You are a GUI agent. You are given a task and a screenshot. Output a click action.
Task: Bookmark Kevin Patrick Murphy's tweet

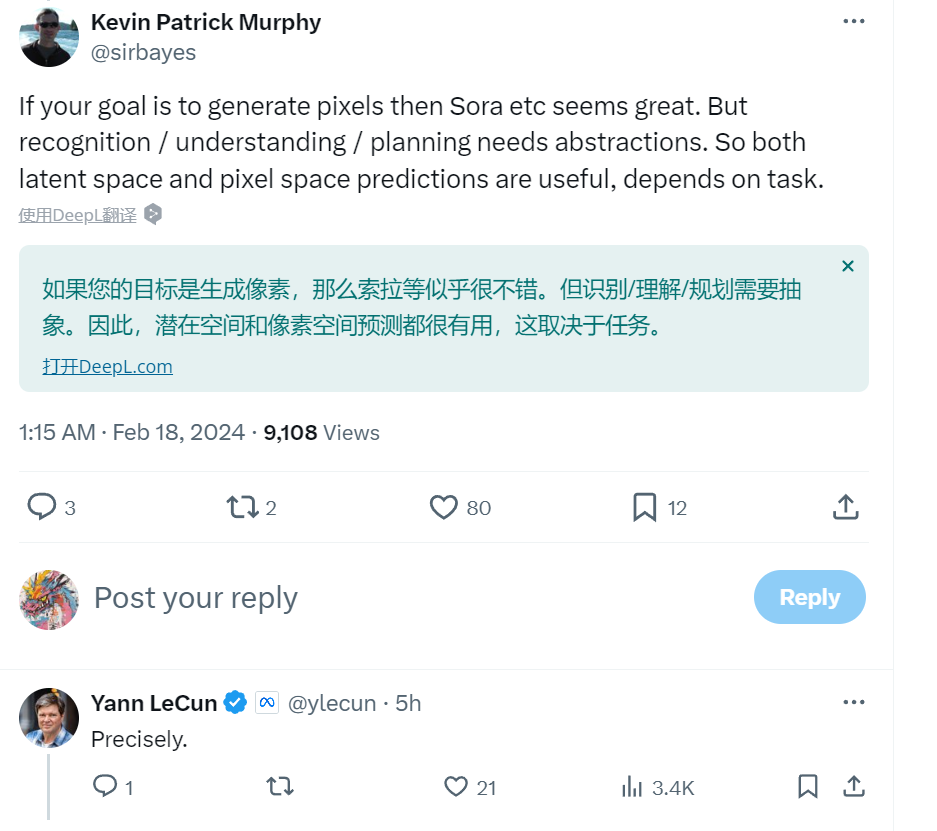pyautogui.click(x=644, y=507)
